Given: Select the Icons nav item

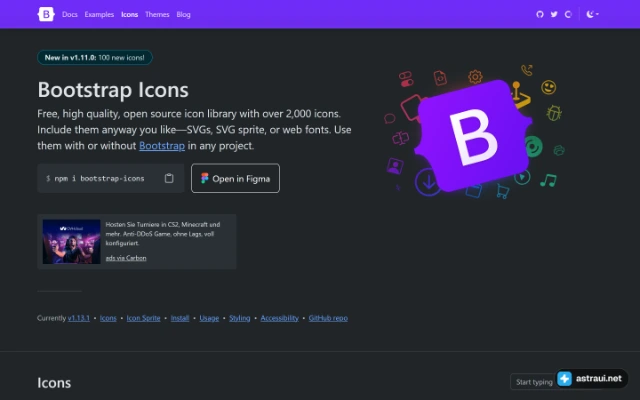Looking at the screenshot, I should (x=129, y=14).
